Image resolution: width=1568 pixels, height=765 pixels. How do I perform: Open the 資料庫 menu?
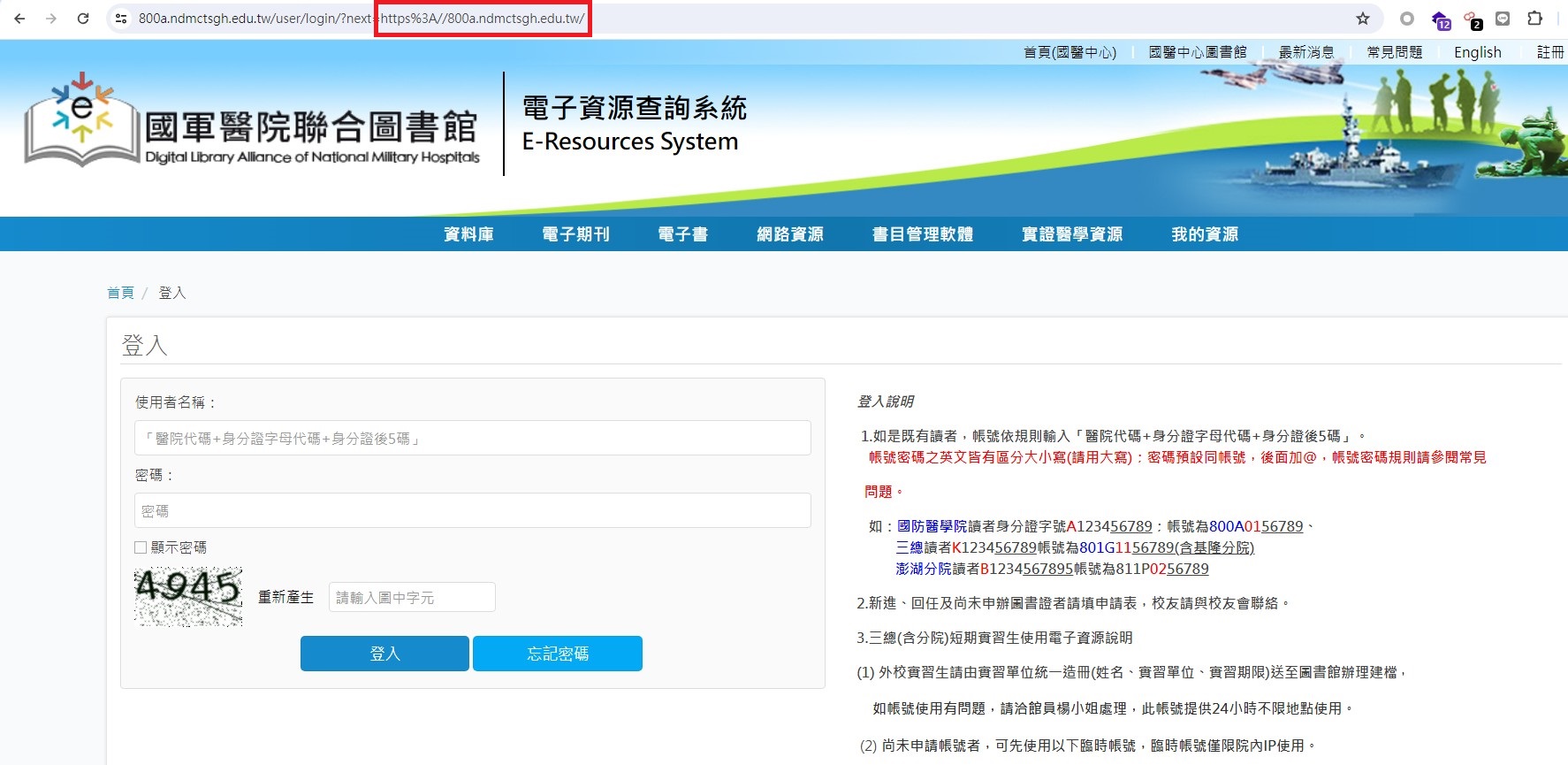click(468, 234)
